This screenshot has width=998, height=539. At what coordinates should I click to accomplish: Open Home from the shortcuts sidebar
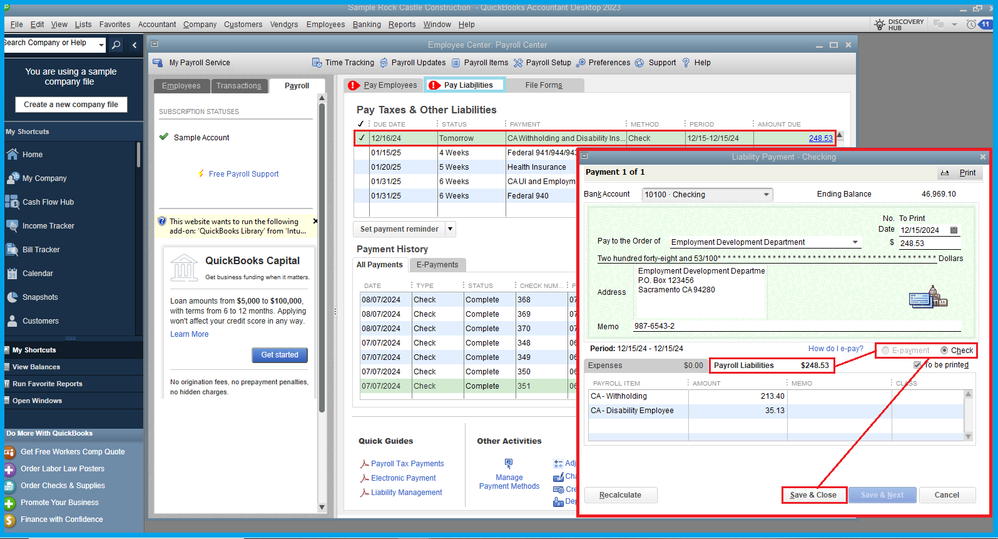point(32,154)
